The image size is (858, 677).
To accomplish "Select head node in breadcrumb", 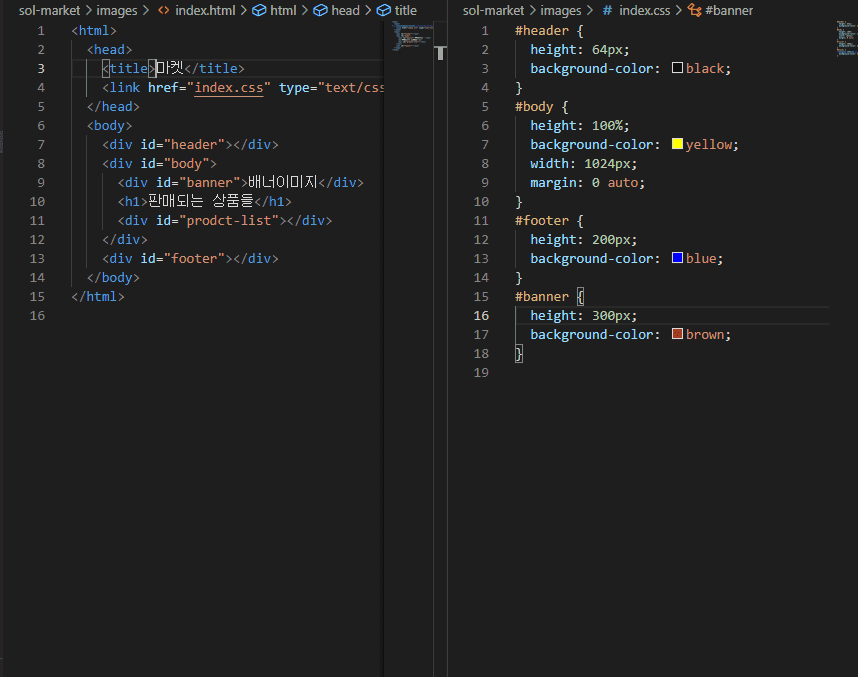I will click(x=345, y=10).
